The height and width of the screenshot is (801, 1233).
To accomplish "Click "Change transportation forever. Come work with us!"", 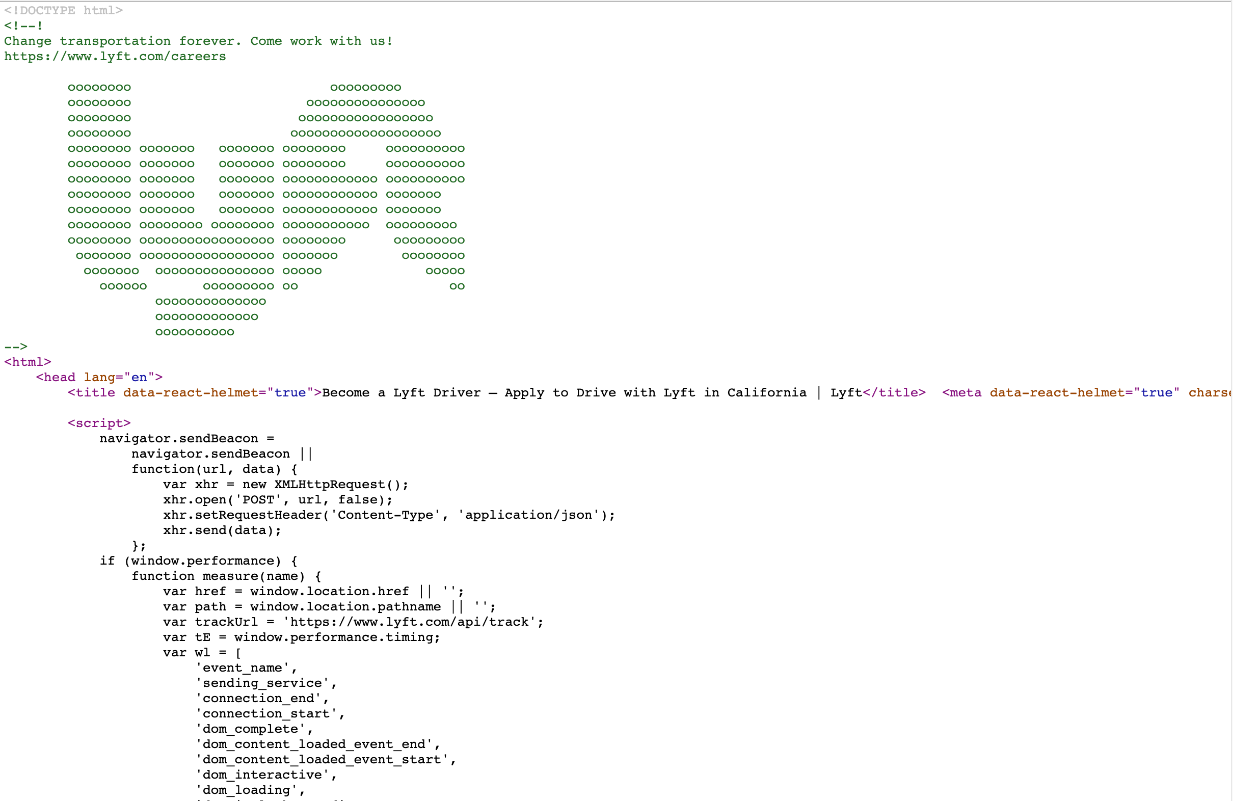I will click(x=199, y=41).
